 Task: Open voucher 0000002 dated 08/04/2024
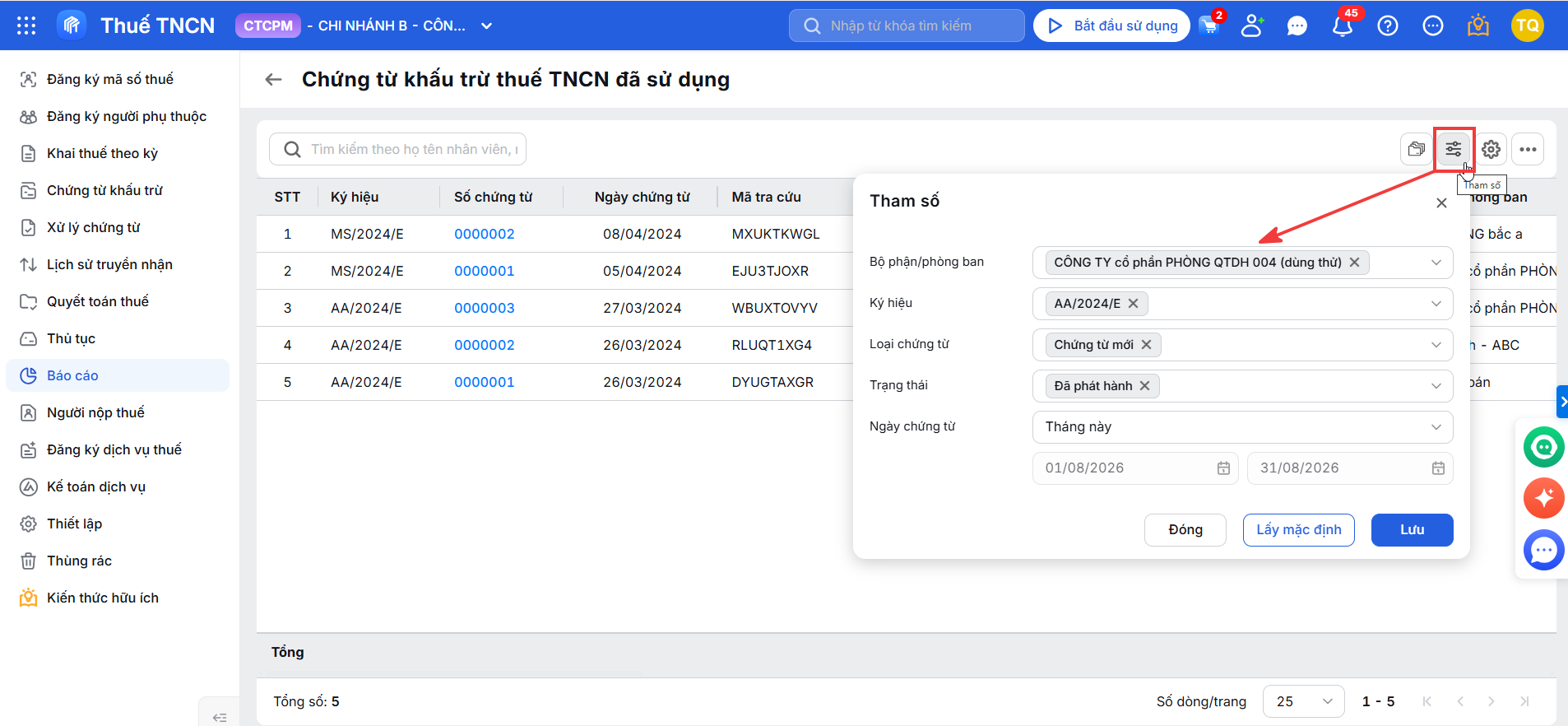tap(484, 234)
